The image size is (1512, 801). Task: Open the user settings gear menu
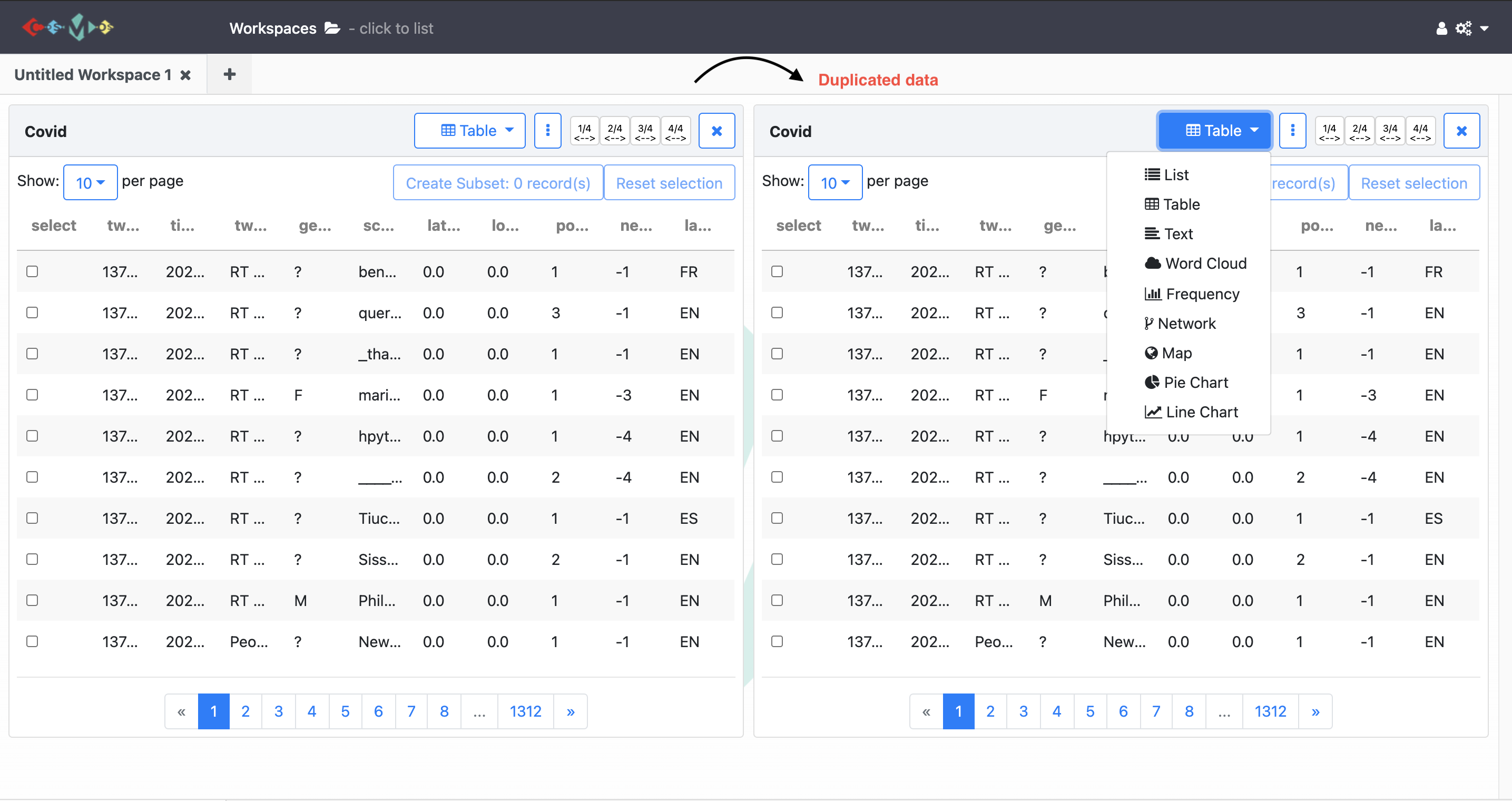coord(1464,28)
